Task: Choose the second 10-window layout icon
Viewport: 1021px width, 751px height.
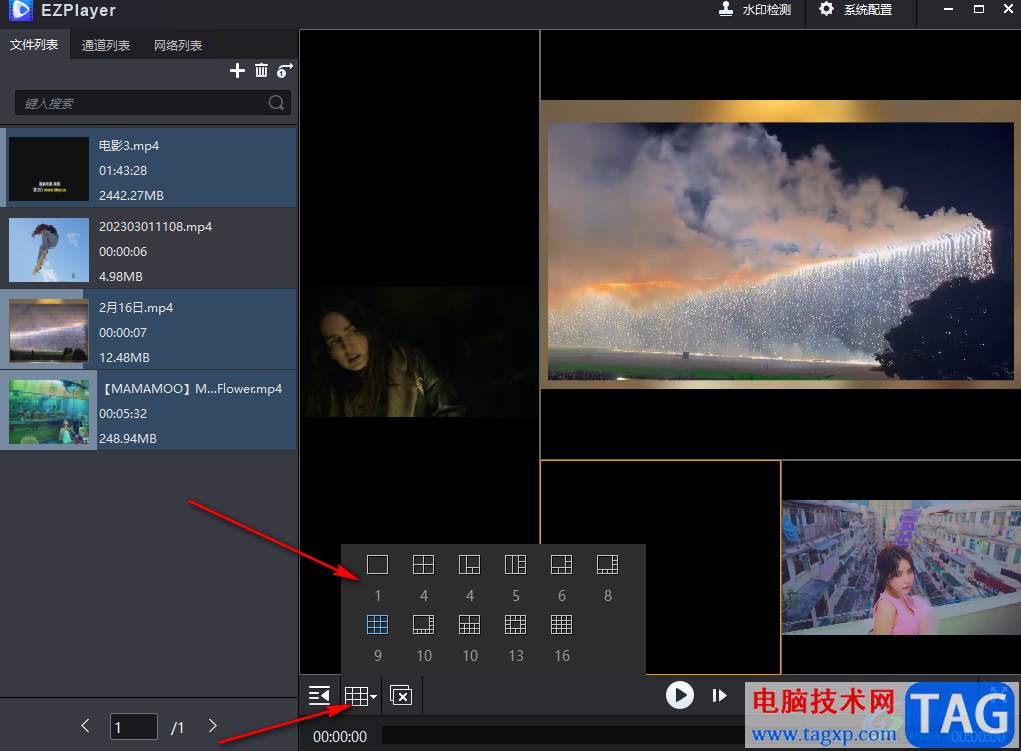Action: click(x=469, y=625)
